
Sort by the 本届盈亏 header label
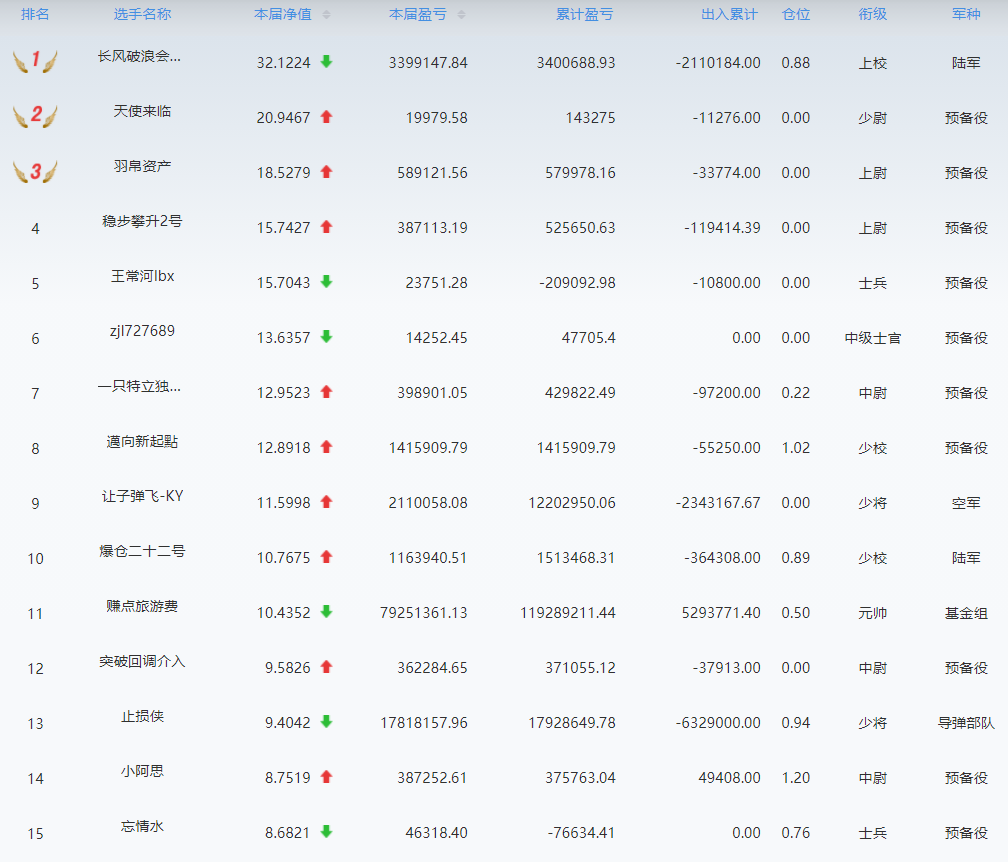pyautogui.click(x=418, y=14)
